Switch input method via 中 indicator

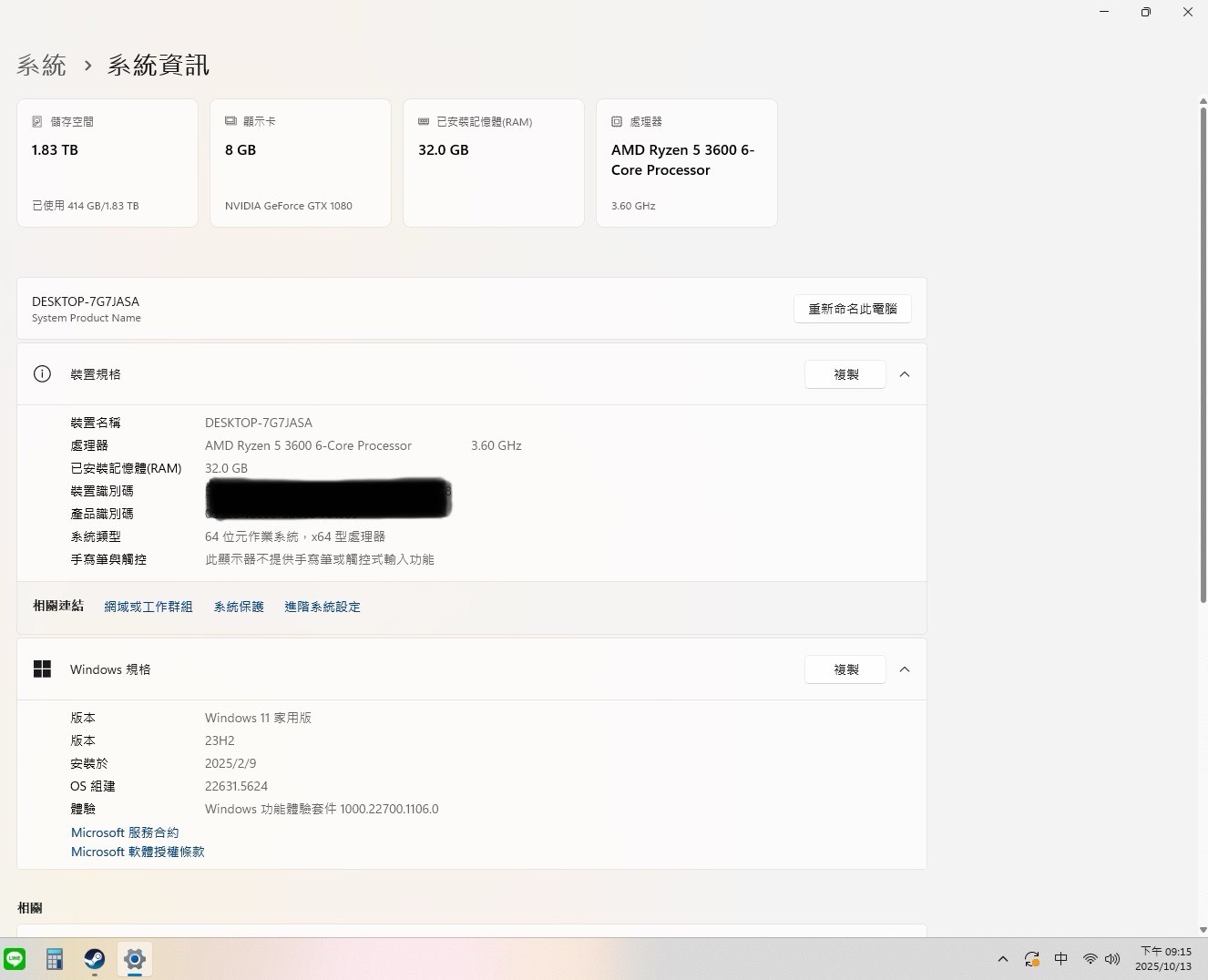click(1061, 959)
